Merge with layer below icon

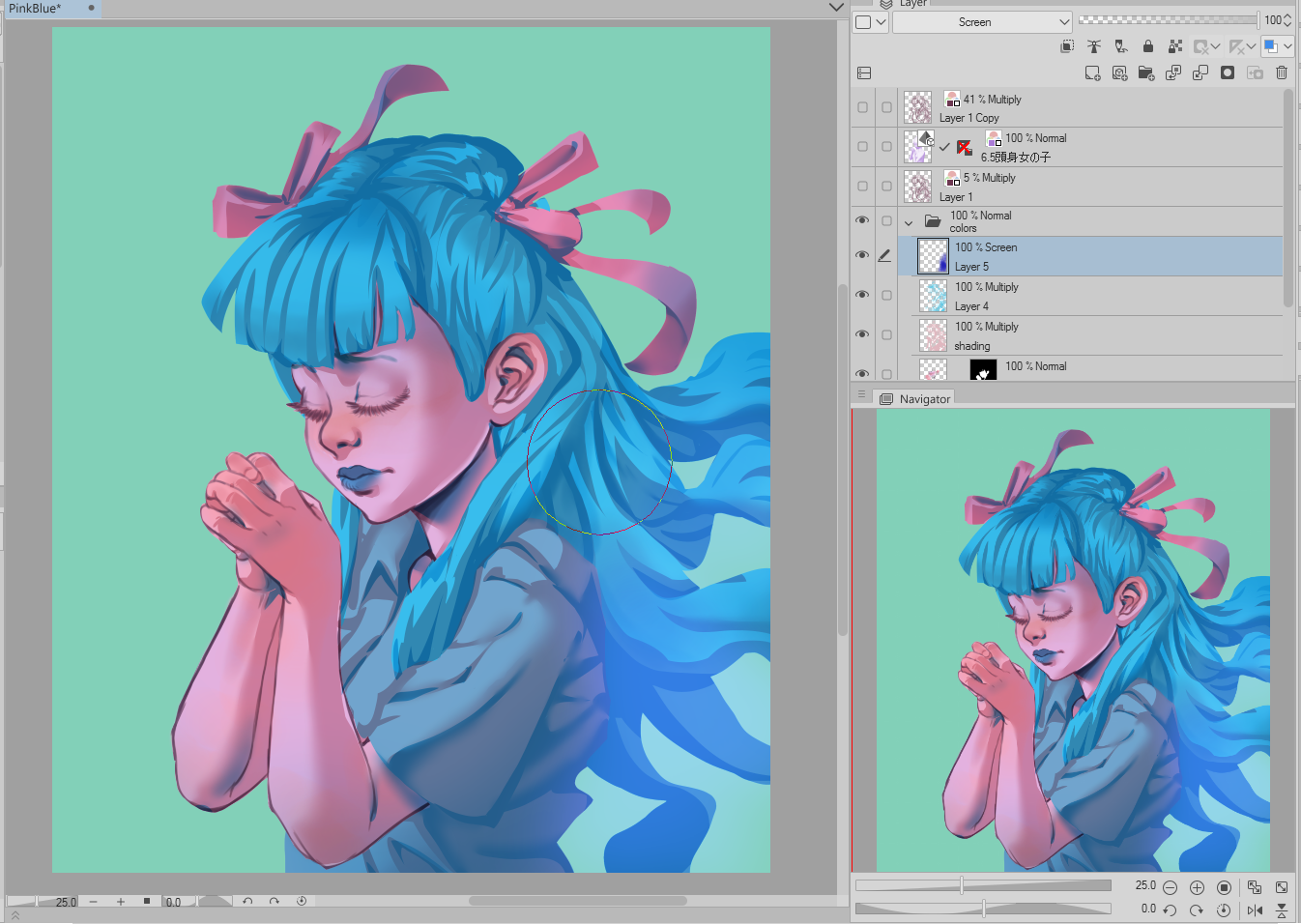click(x=1200, y=72)
